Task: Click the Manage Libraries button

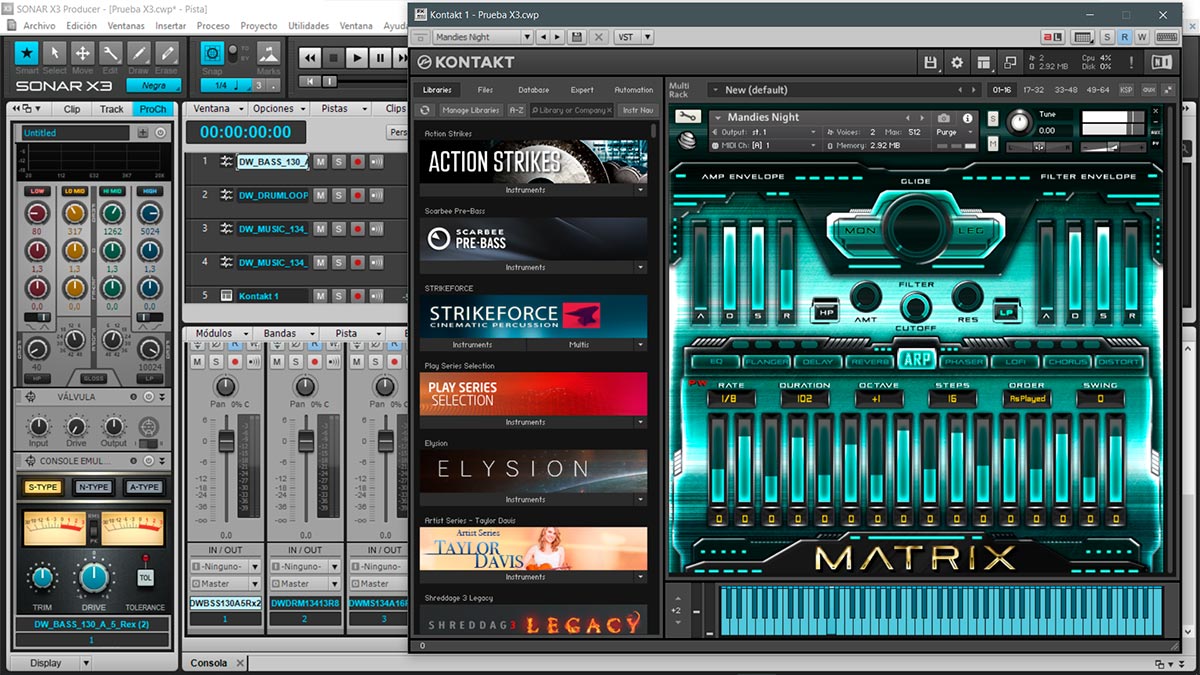Action: 470,110
